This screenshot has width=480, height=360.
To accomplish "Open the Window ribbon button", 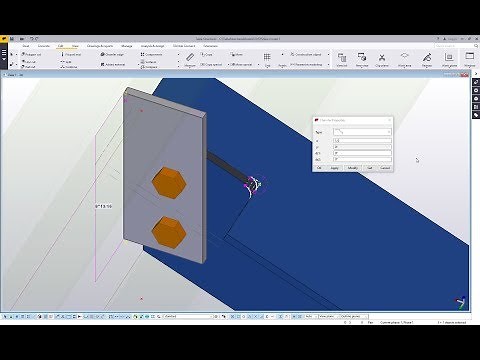I will pos(470,60).
